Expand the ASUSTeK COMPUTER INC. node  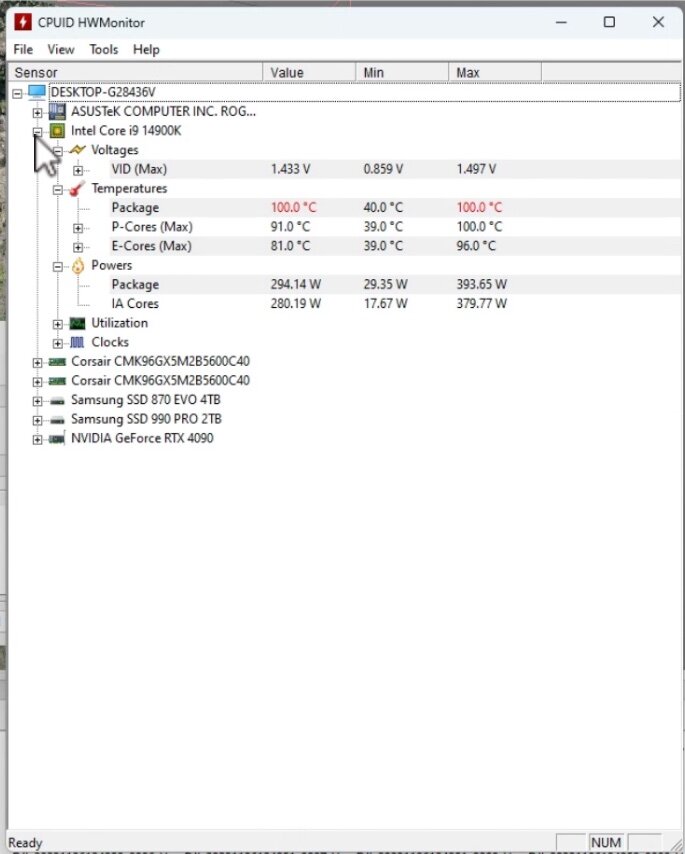(x=37, y=113)
